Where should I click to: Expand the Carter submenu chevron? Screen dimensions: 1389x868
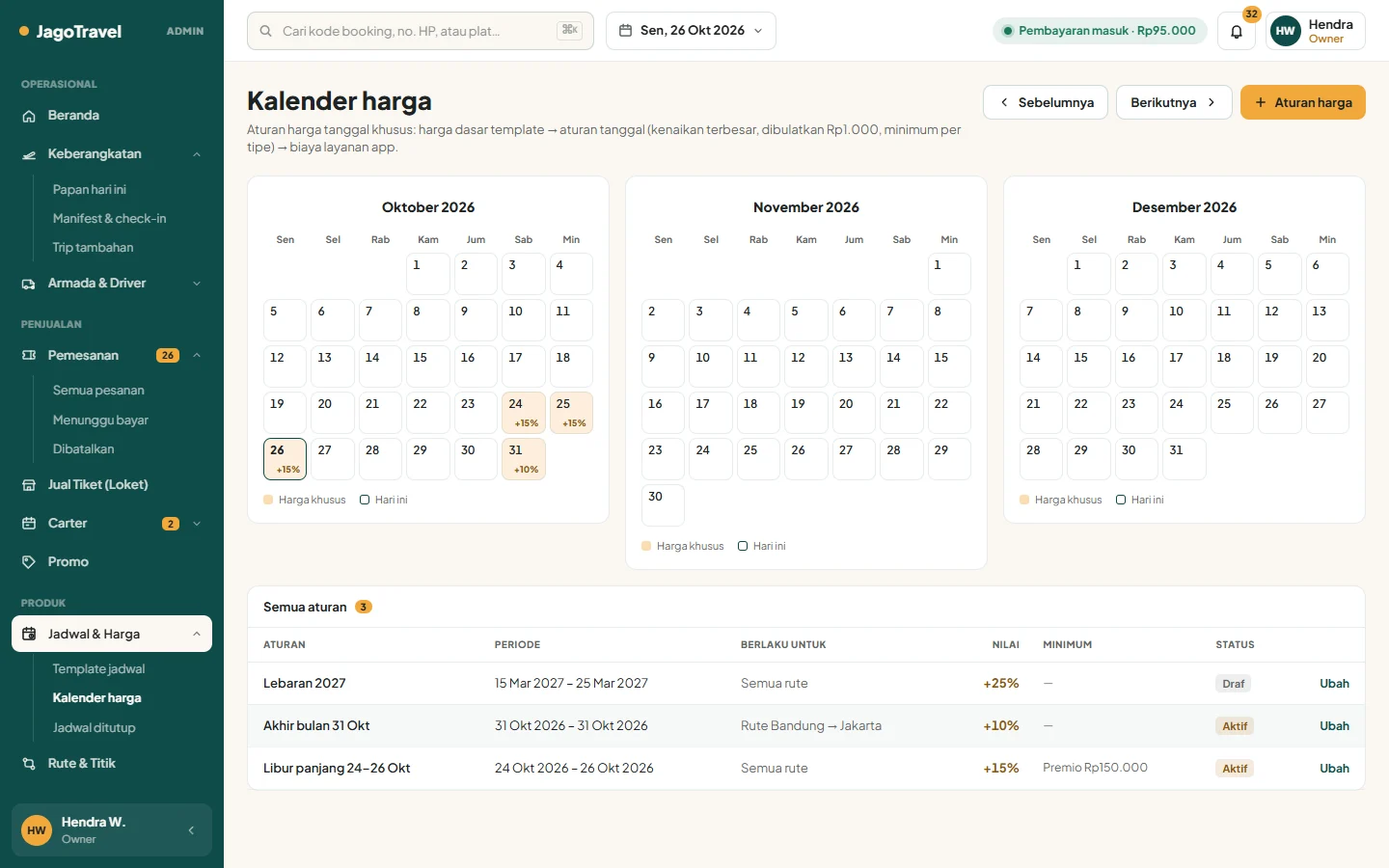click(x=197, y=524)
